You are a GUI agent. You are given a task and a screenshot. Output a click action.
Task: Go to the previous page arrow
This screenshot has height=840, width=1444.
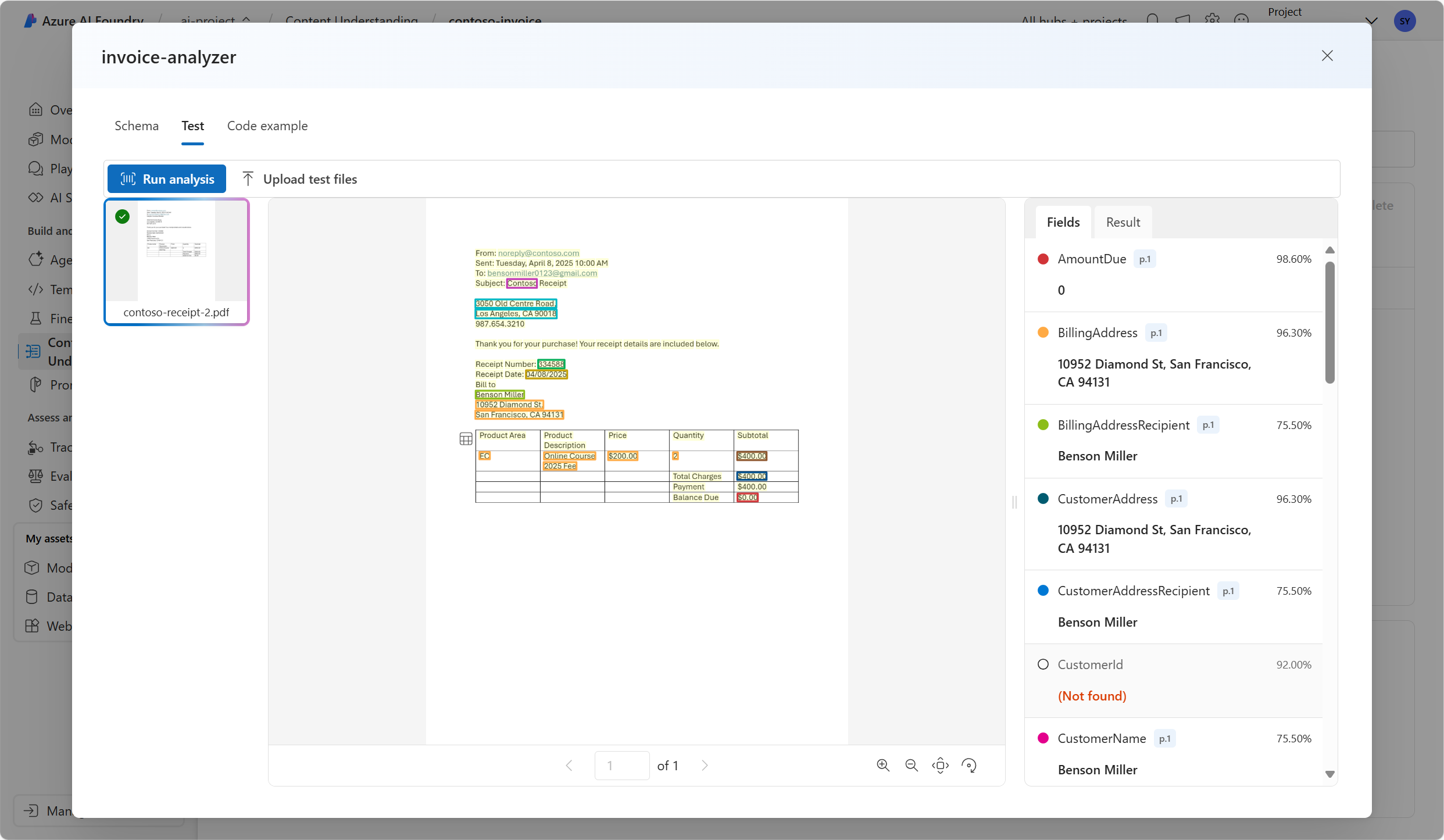click(x=569, y=766)
